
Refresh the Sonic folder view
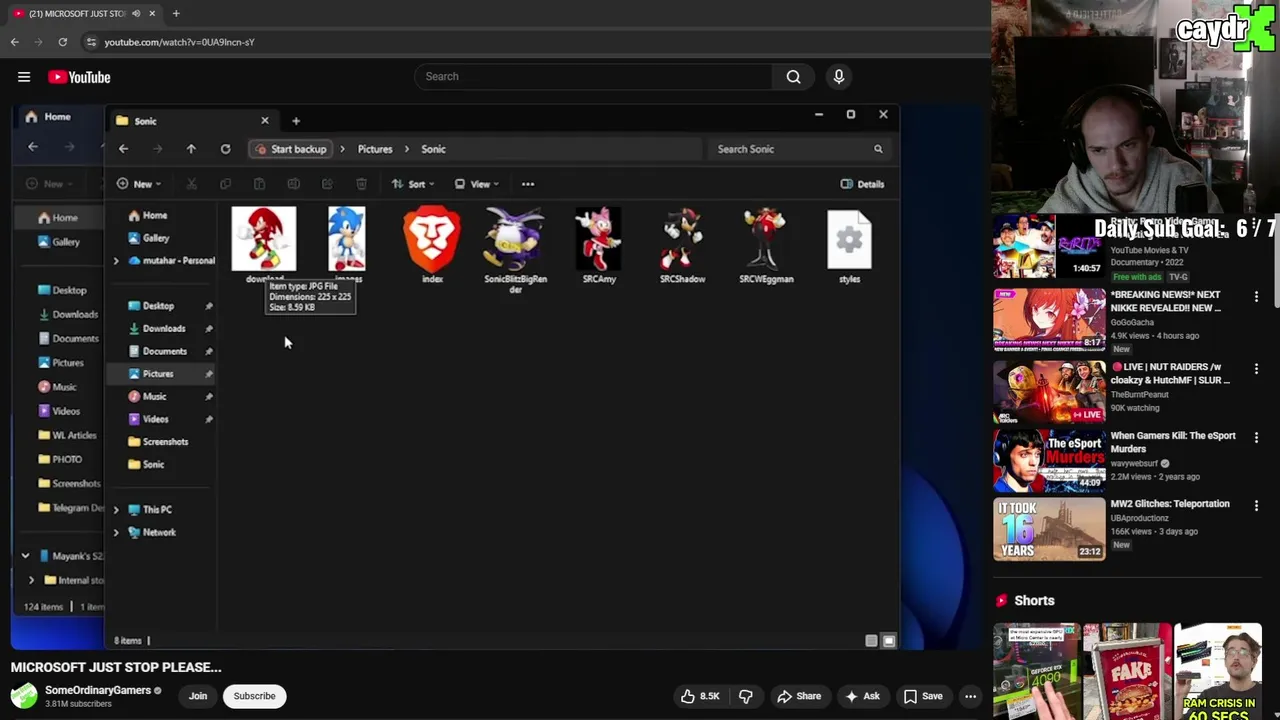[x=225, y=149]
